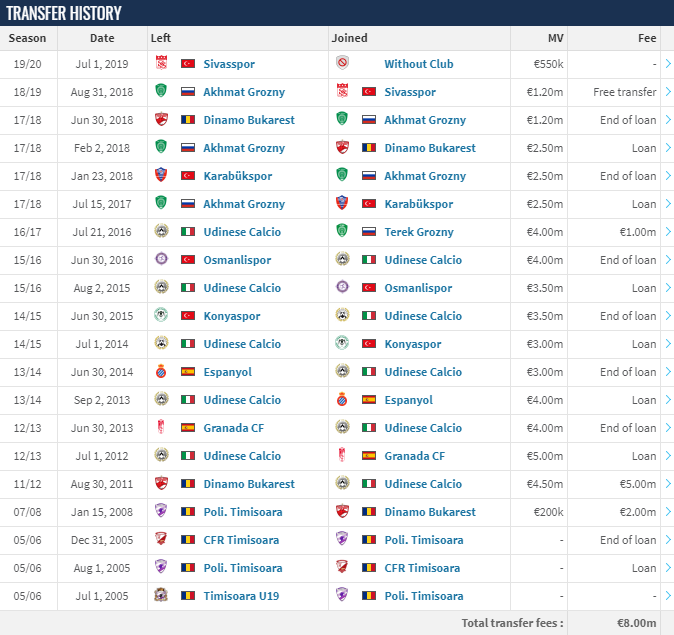
Task: Open the Terek Grozny club link
Action: [x=419, y=232]
